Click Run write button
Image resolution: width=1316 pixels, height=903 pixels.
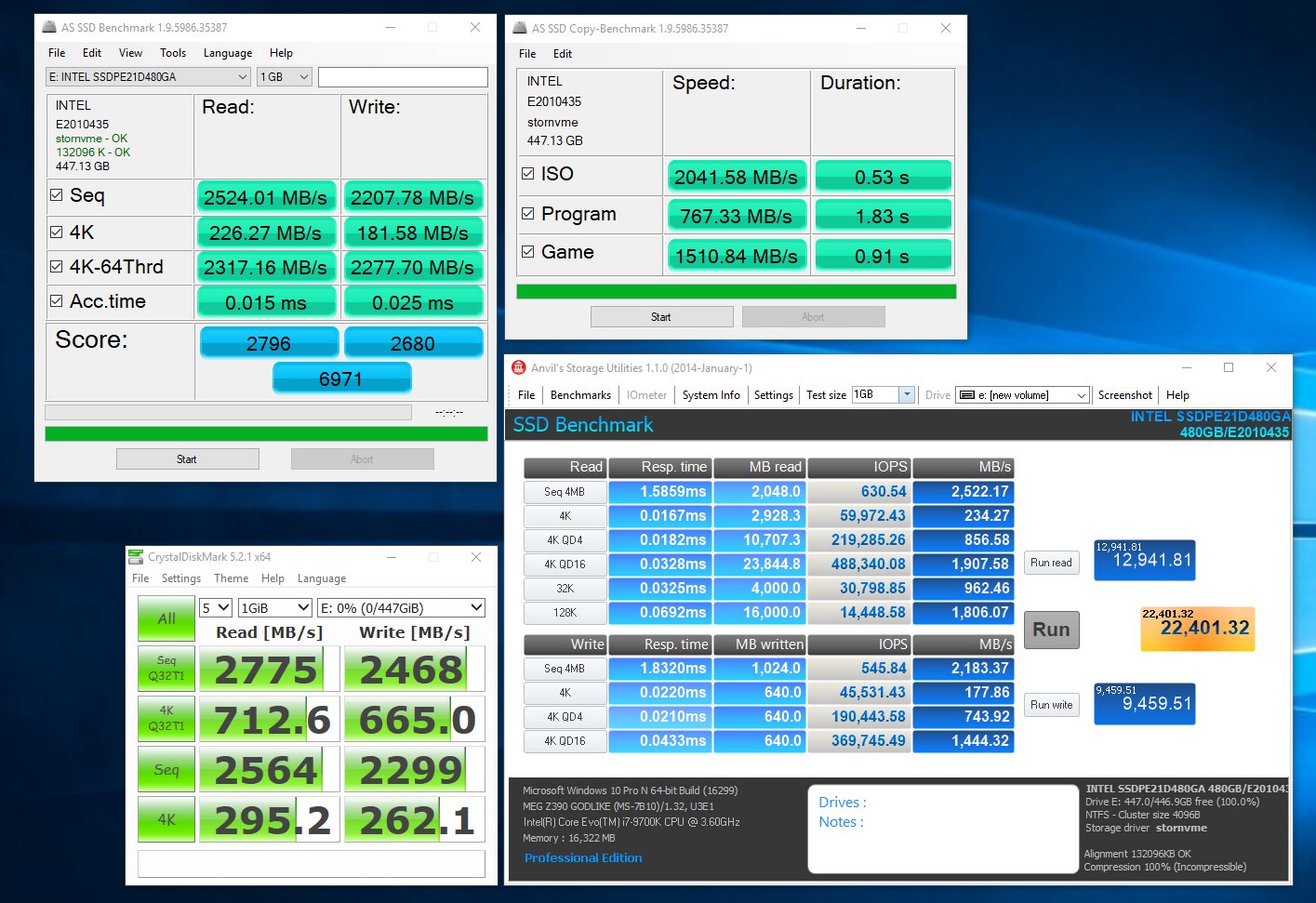1051,705
